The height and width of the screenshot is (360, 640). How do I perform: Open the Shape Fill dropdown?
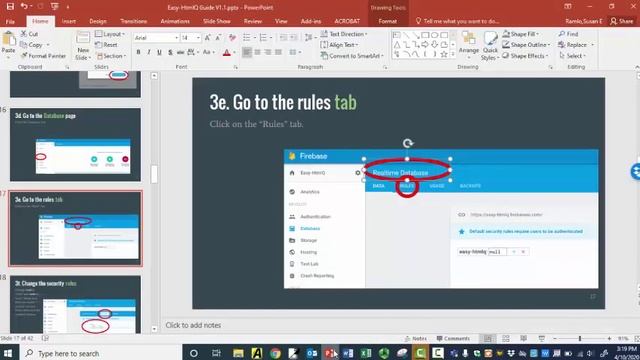tap(521, 34)
